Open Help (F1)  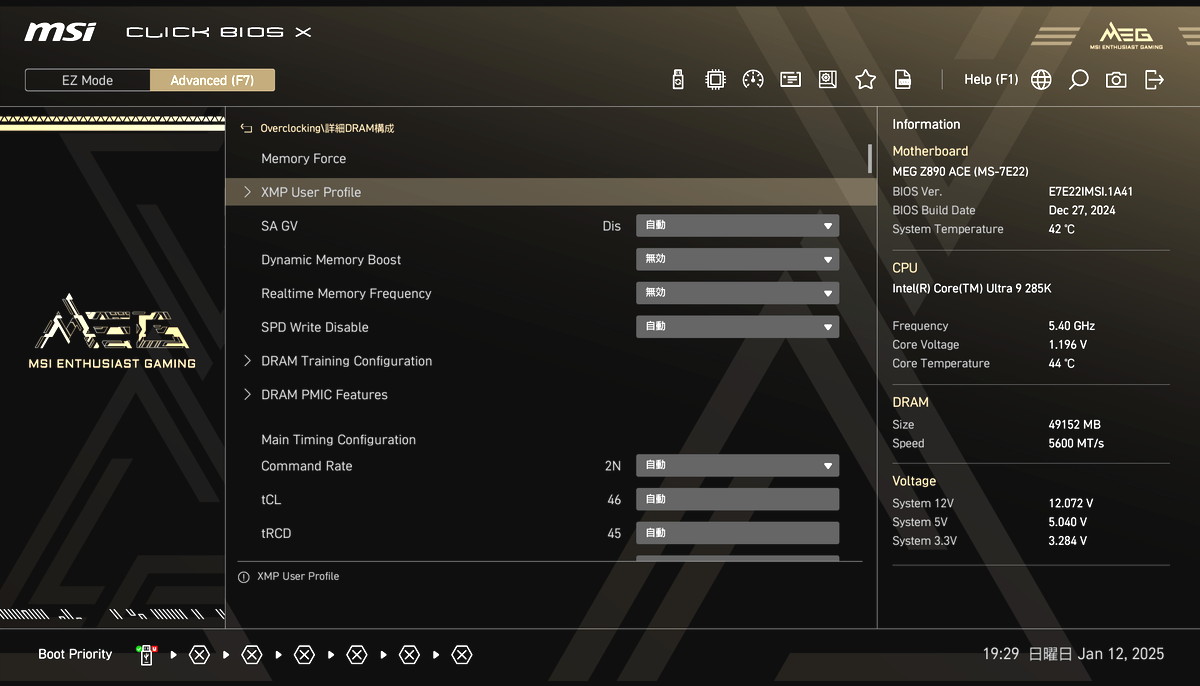991,80
